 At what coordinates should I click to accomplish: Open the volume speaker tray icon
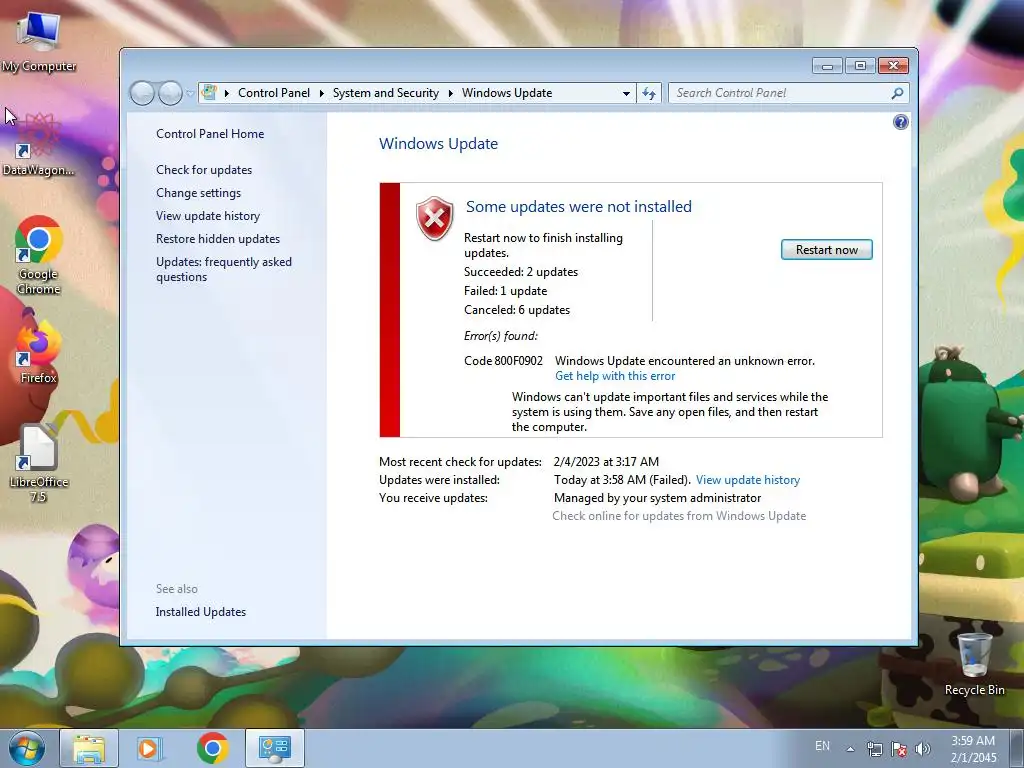922,749
